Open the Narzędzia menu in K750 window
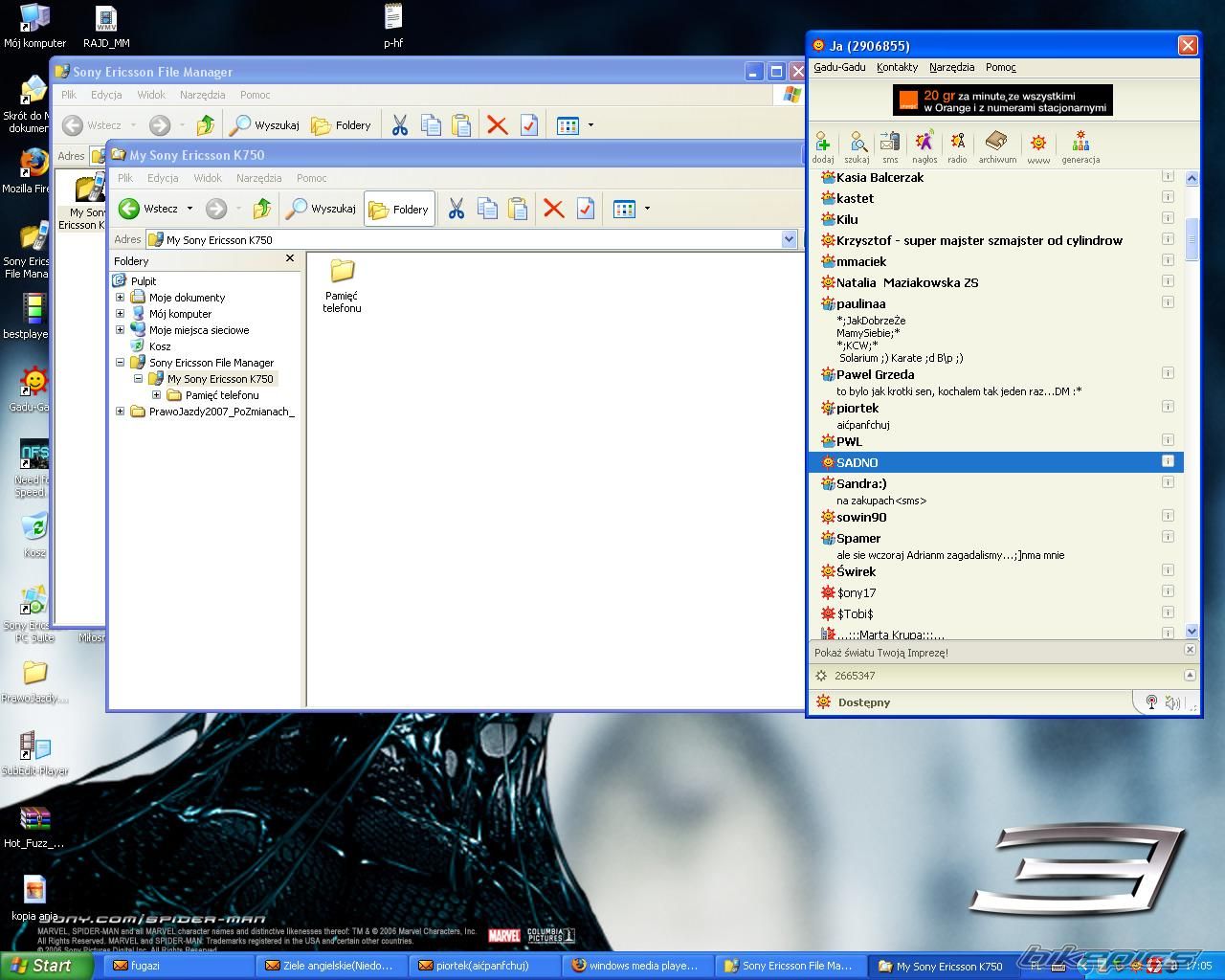The height and width of the screenshot is (980, 1225). point(258,178)
